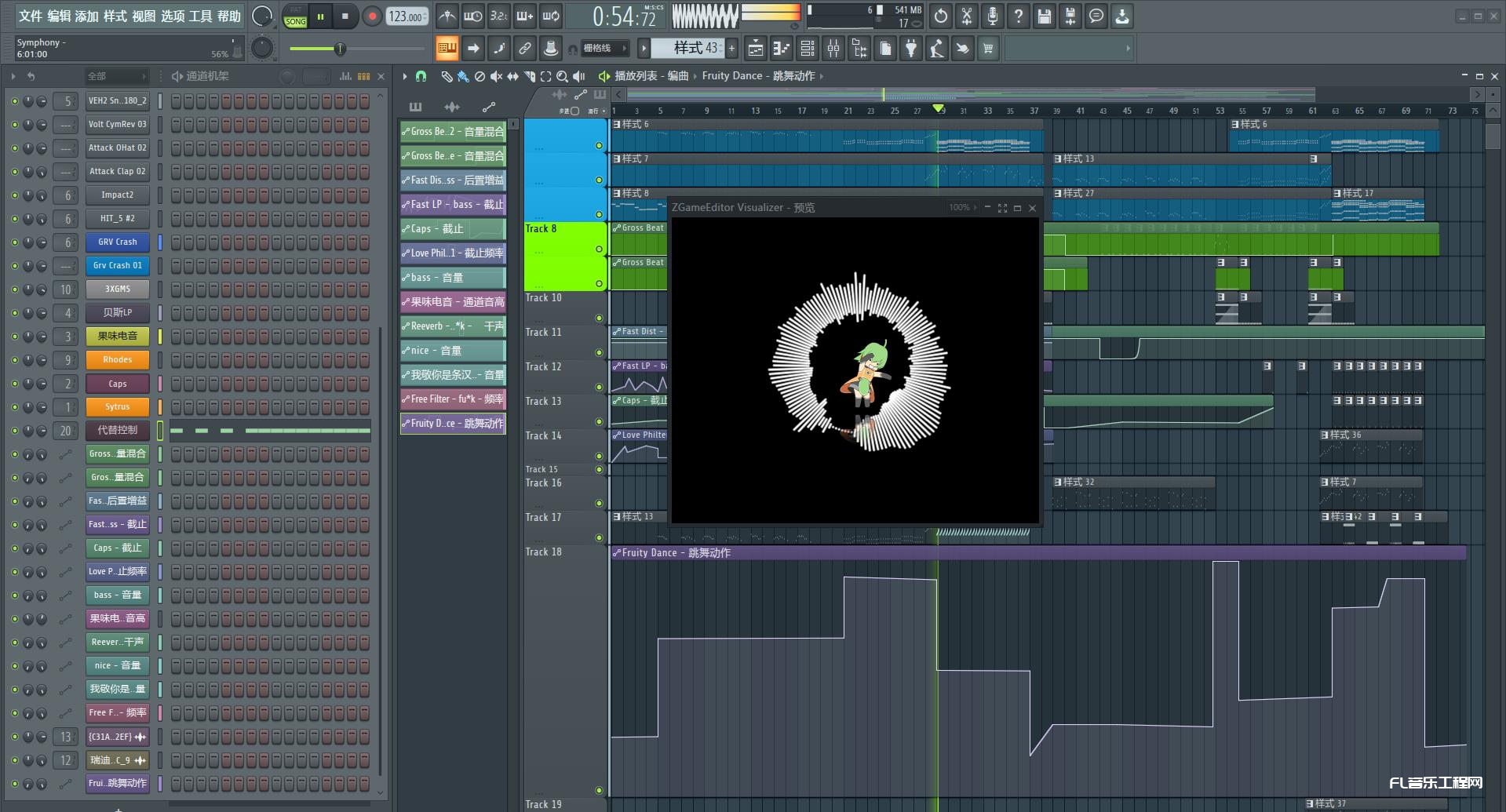Screen dimensions: 1506x812
Task: Click the playlist horizontal scrollbar
Action: click(x=971, y=95)
